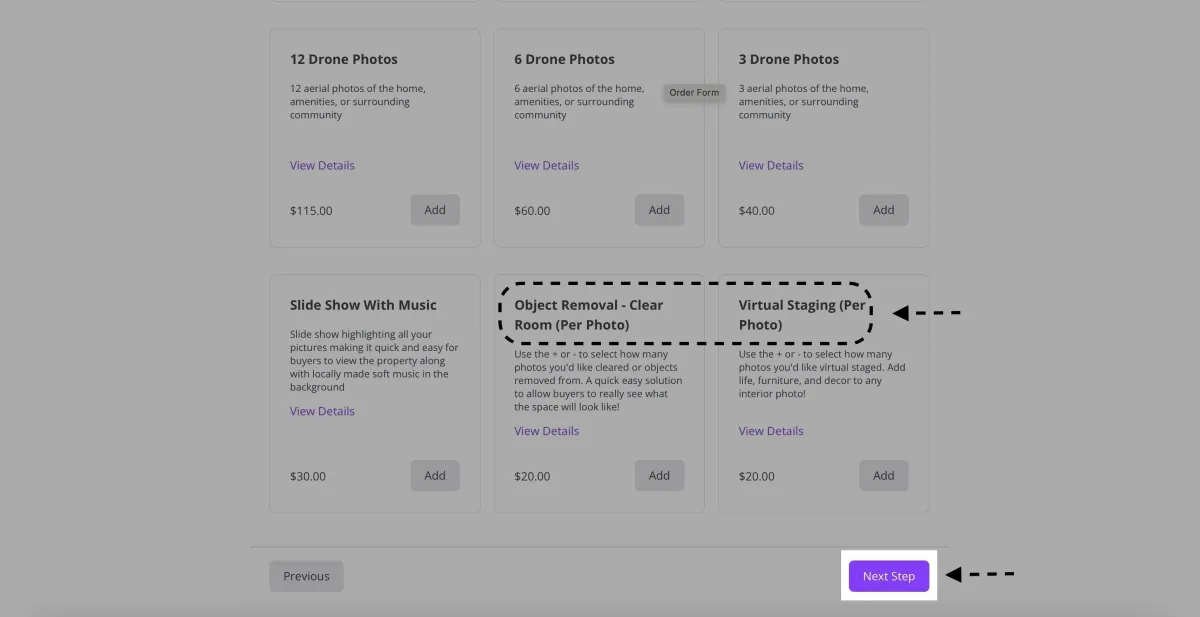Open Object Removal View Details link
The image size is (1200, 617).
point(546,431)
